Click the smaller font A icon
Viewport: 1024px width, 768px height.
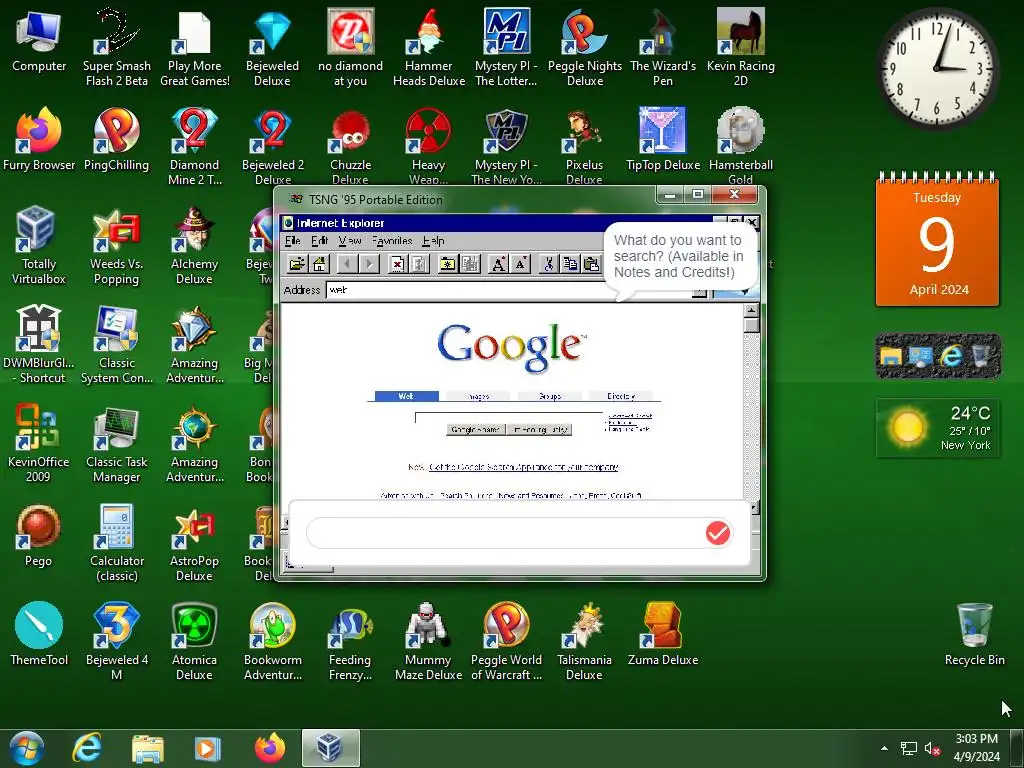[520, 264]
